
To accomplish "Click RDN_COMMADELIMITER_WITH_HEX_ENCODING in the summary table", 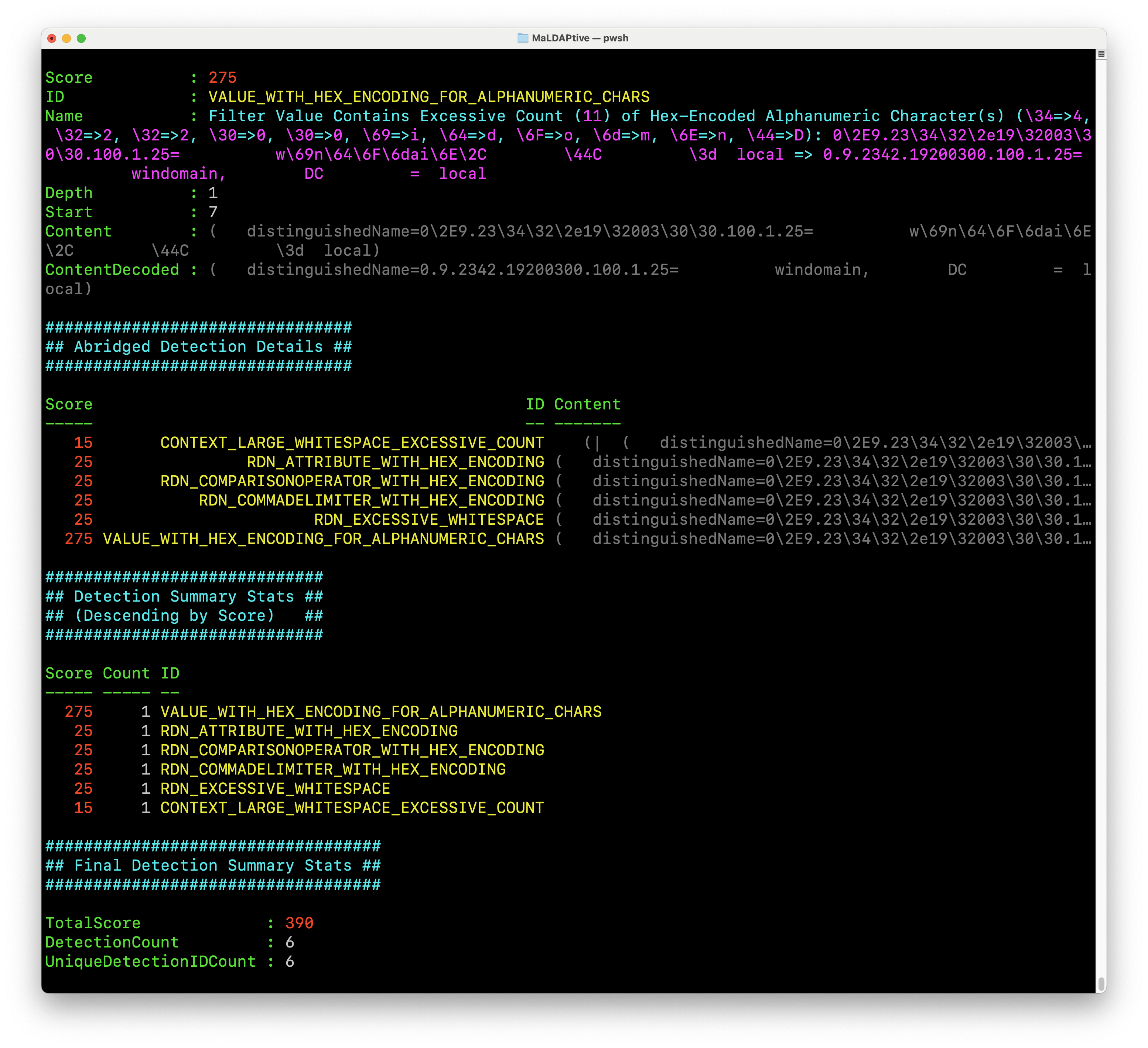I will coord(333,769).
